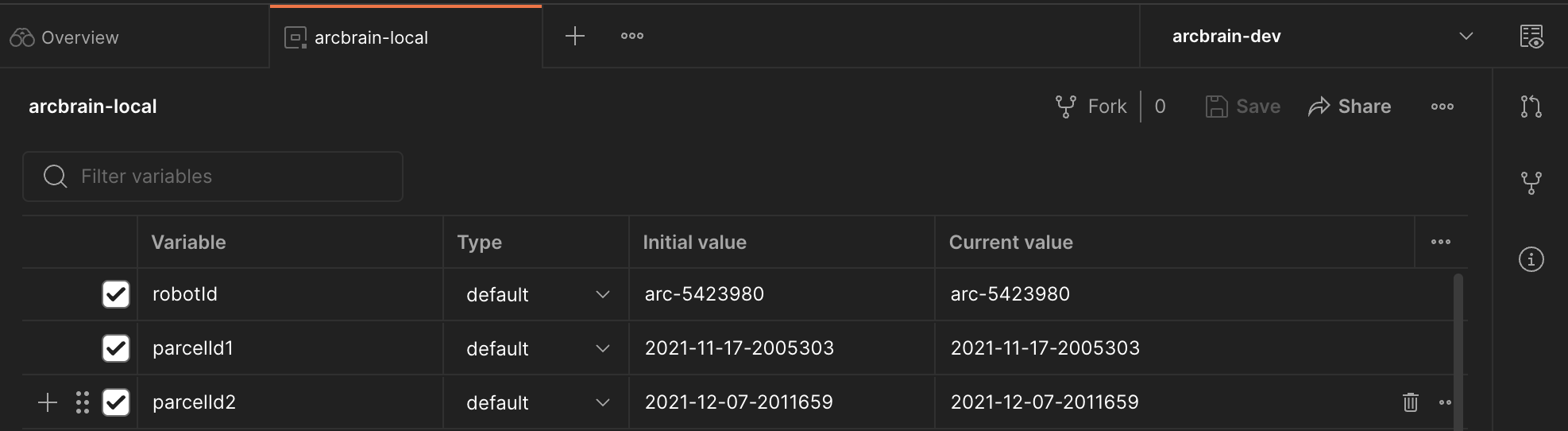1568x431 pixels.
Task: Share the arcbrain-local environment
Action: (x=1350, y=107)
